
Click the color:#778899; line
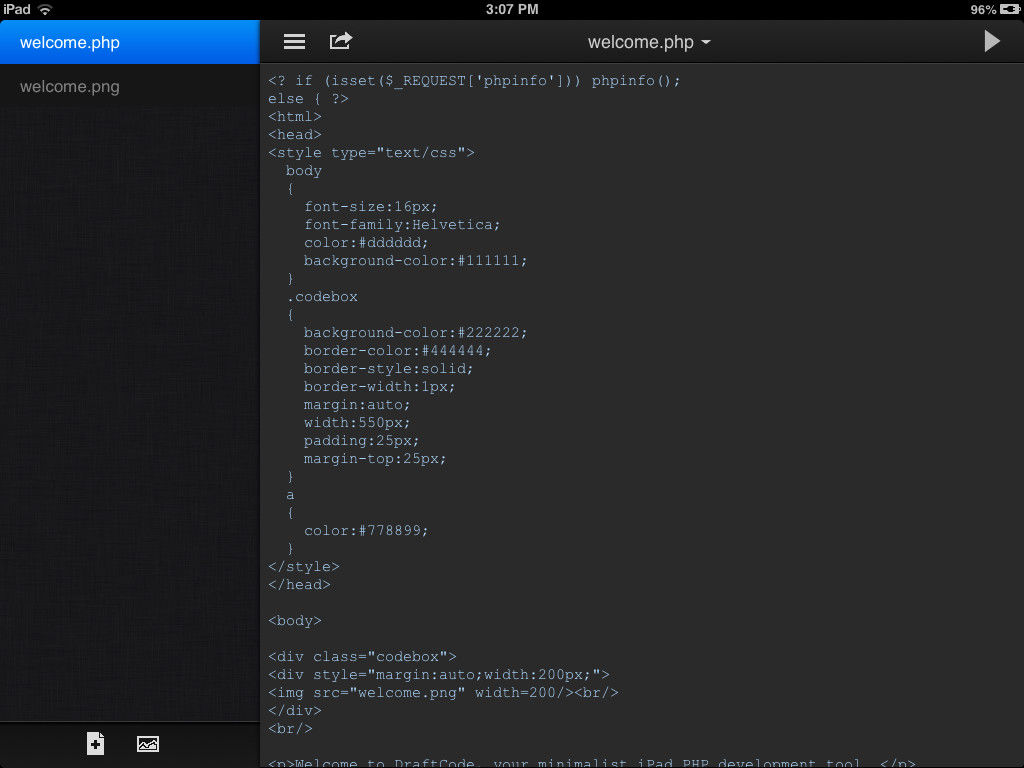click(366, 530)
